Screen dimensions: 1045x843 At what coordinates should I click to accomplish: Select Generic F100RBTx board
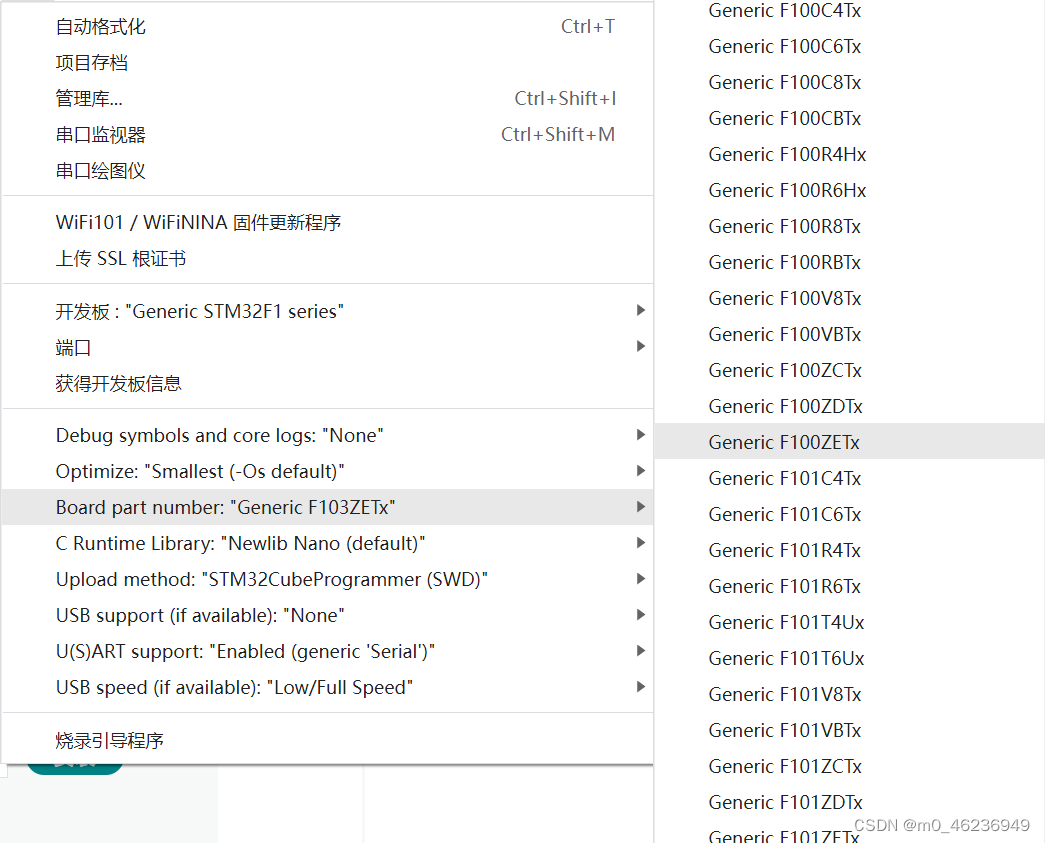tap(850, 263)
